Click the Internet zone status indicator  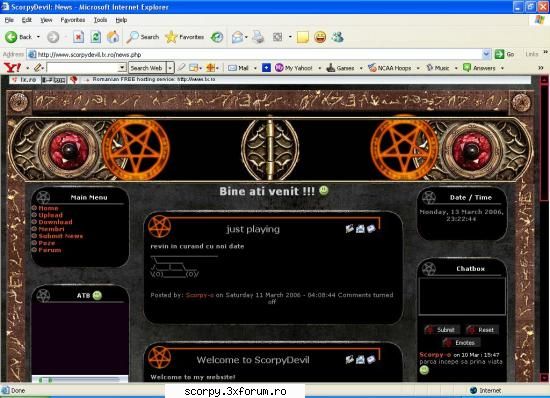(x=486, y=390)
